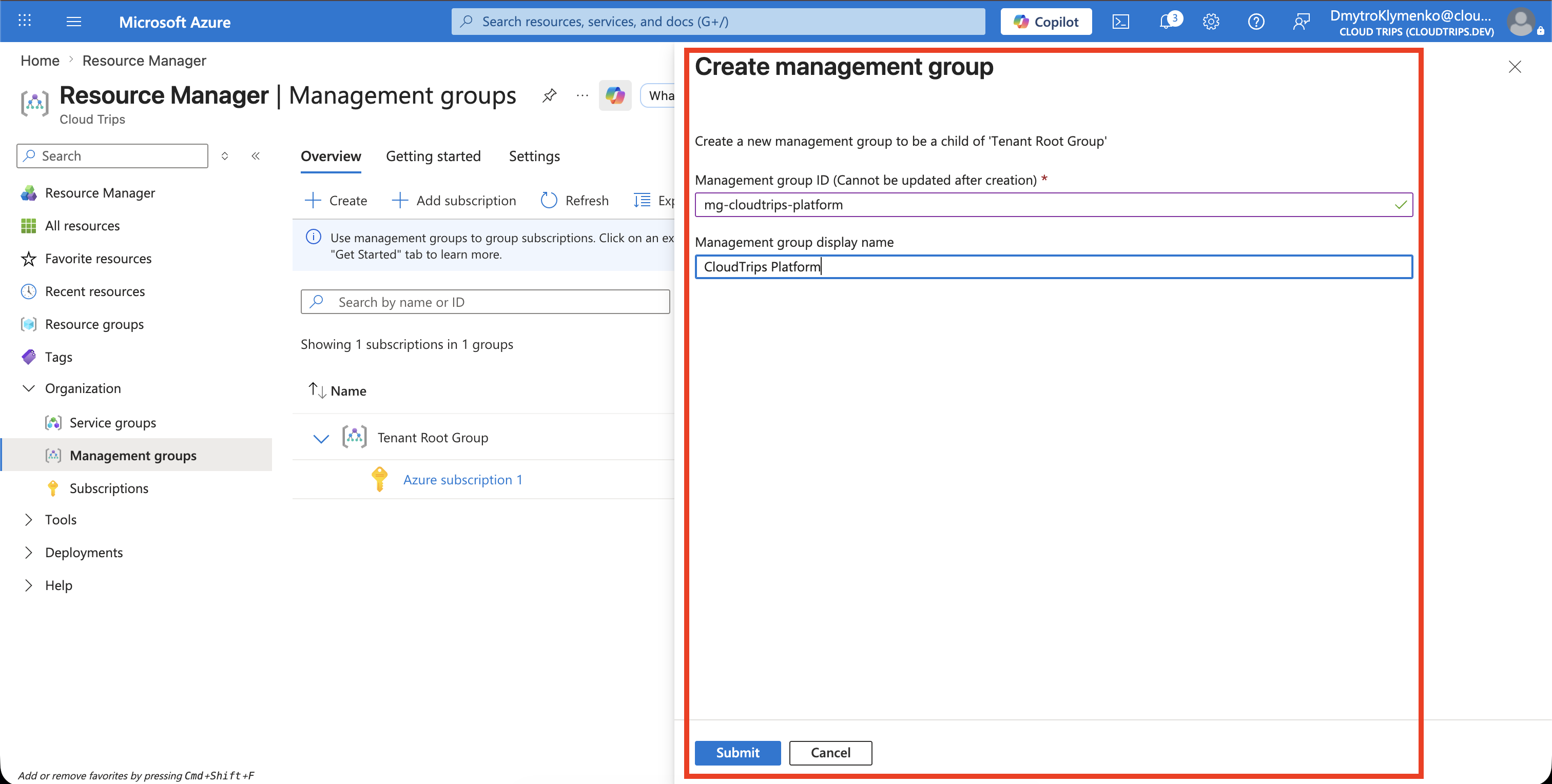Select Management groups in sidebar
Image resolution: width=1552 pixels, height=784 pixels.
click(x=136, y=455)
